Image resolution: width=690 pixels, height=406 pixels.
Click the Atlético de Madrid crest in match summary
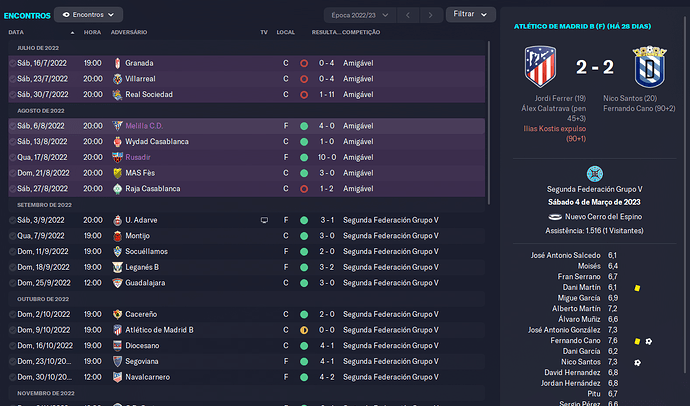click(540, 66)
